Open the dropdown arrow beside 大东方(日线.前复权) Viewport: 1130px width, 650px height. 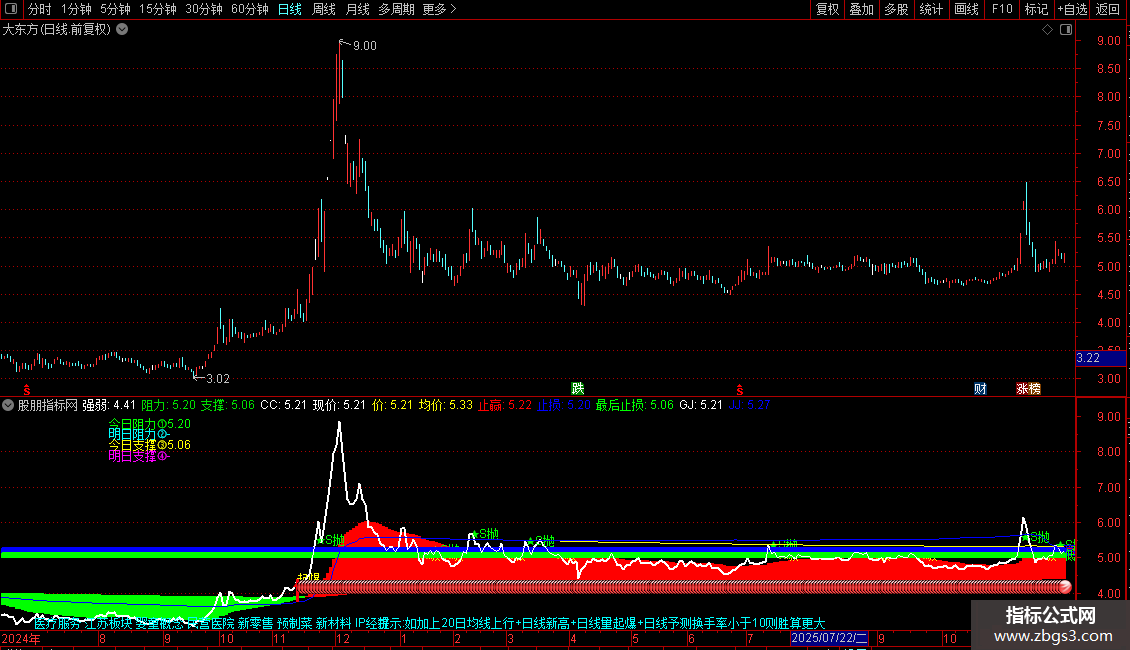[123, 30]
